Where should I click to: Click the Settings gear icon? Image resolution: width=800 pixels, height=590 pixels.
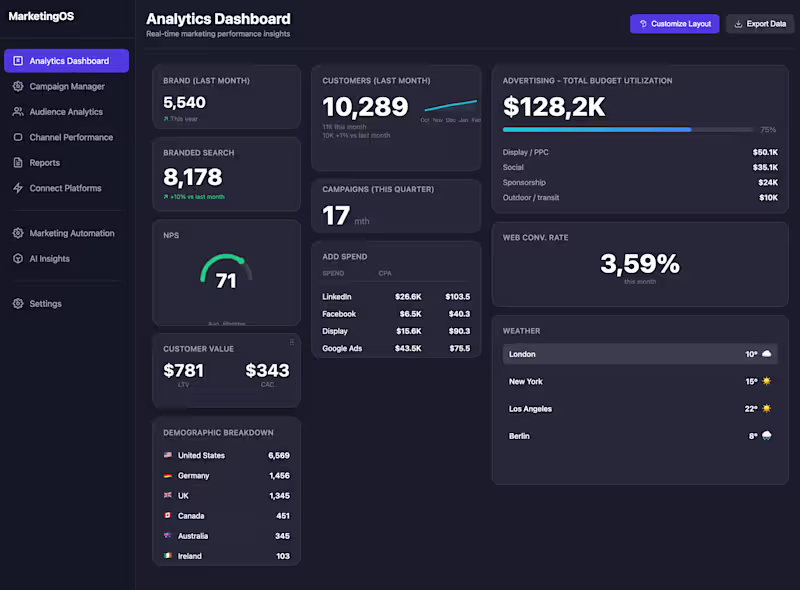coord(18,303)
